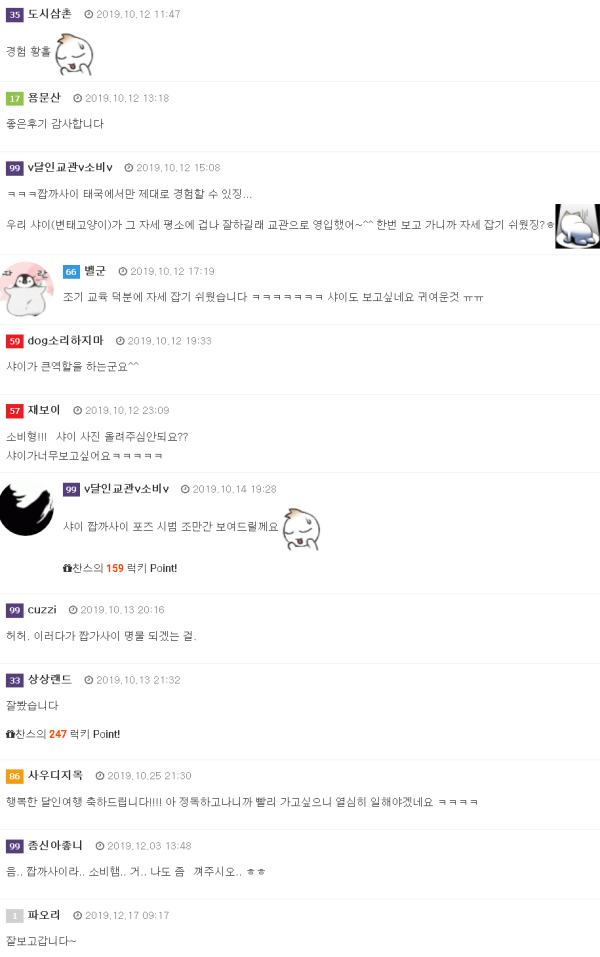The height and width of the screenshot is (957, 600).
Task: Open username 상상랜드 profile
Action: coord(49,680)
